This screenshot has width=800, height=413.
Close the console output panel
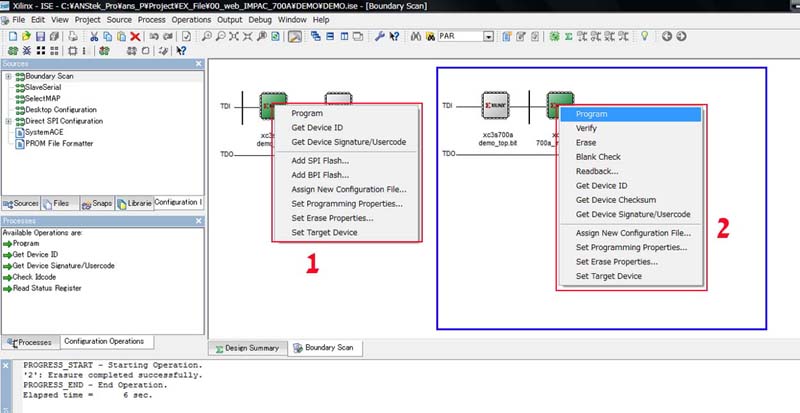point(6,366)
